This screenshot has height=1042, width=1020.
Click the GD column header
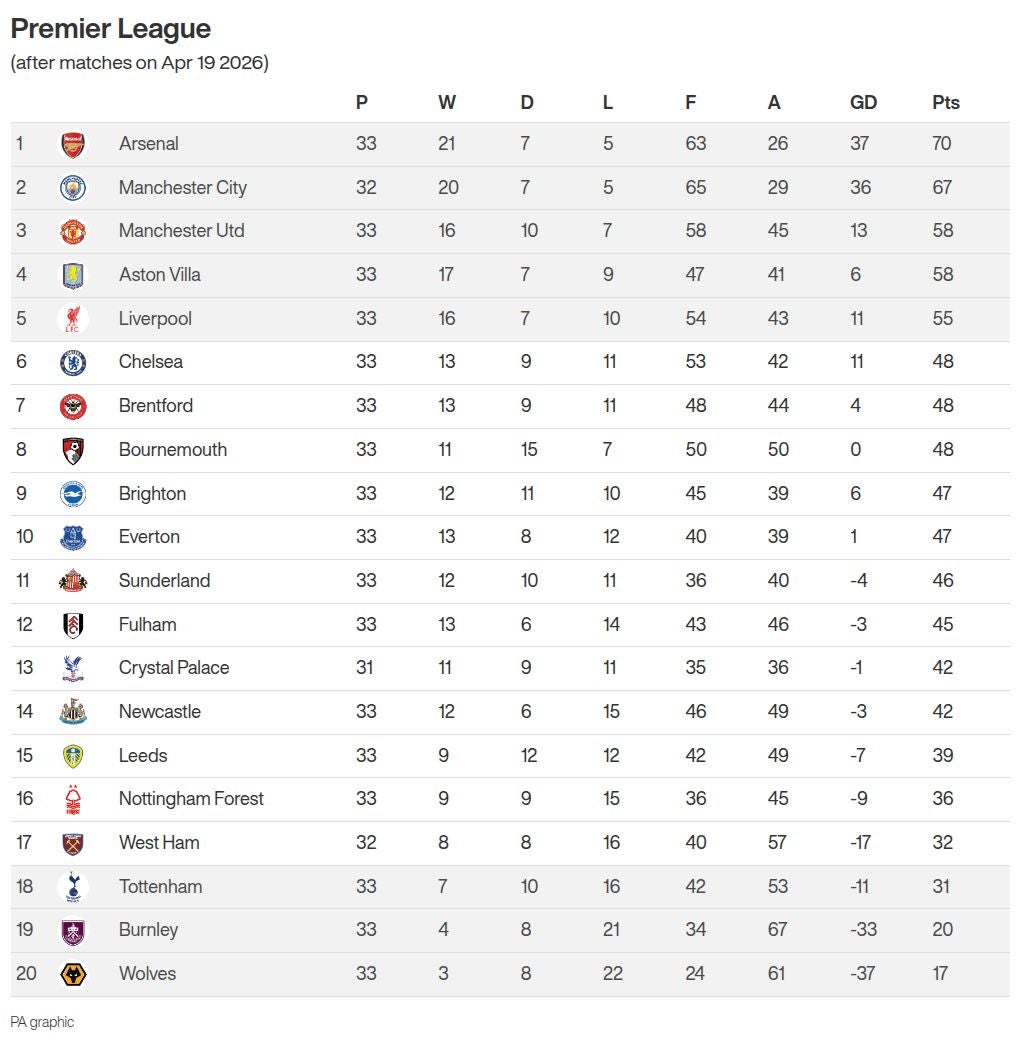(863, 102)
